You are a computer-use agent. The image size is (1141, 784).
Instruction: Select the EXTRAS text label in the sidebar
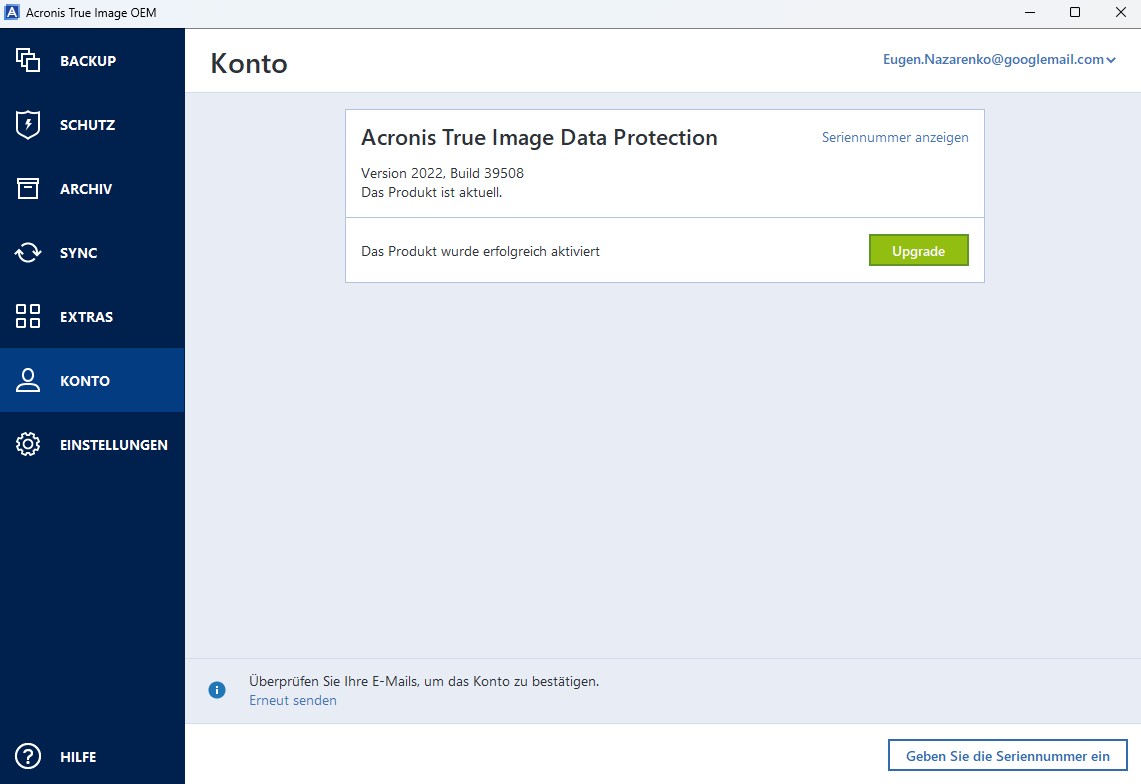point(86,317)
